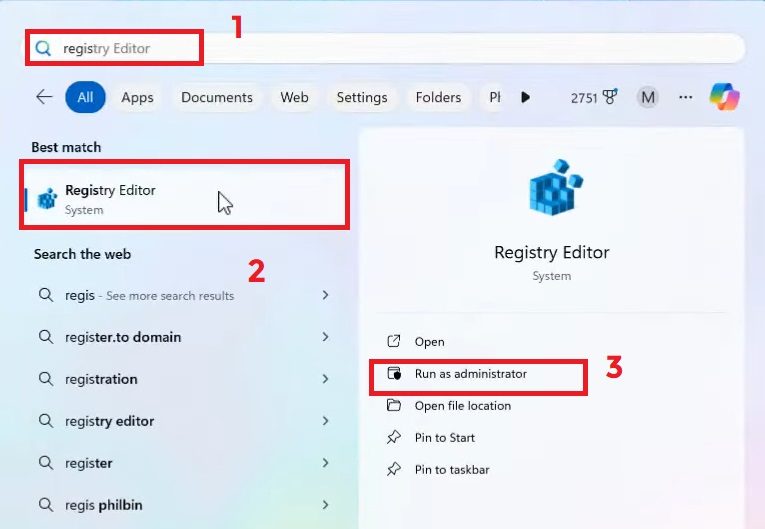Choose Open file location
The width and height of the screenshot is (765, 529).
pos(463,406)
